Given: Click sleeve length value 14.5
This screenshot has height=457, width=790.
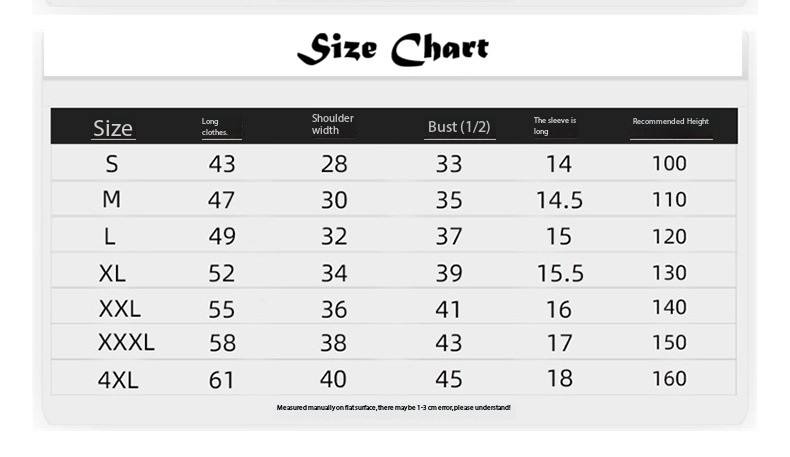Looking at the screenshot, I should (x=559, y=200).
